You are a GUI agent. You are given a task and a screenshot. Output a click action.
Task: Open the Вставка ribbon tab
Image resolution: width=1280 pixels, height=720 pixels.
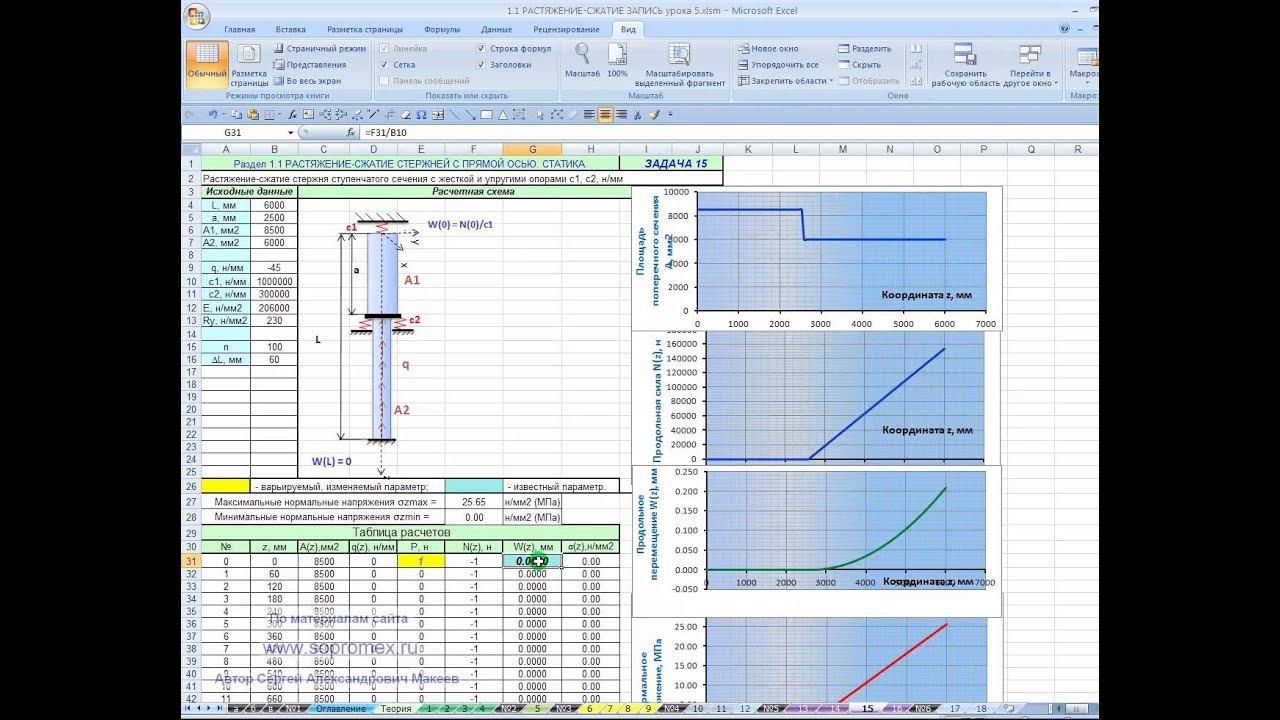291,30
